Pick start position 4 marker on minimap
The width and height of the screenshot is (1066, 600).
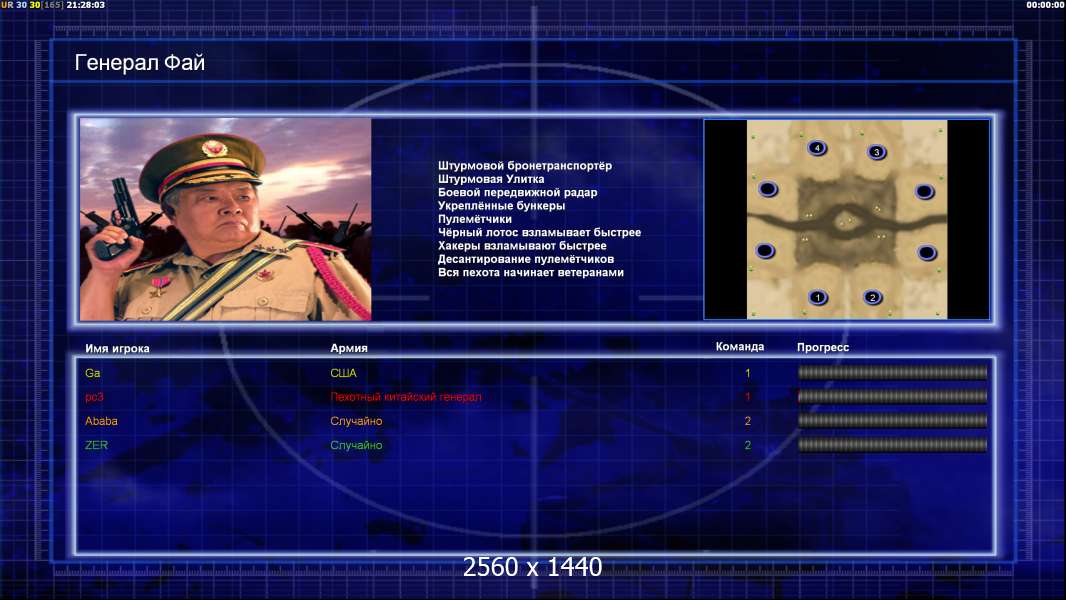pos(817,147)
